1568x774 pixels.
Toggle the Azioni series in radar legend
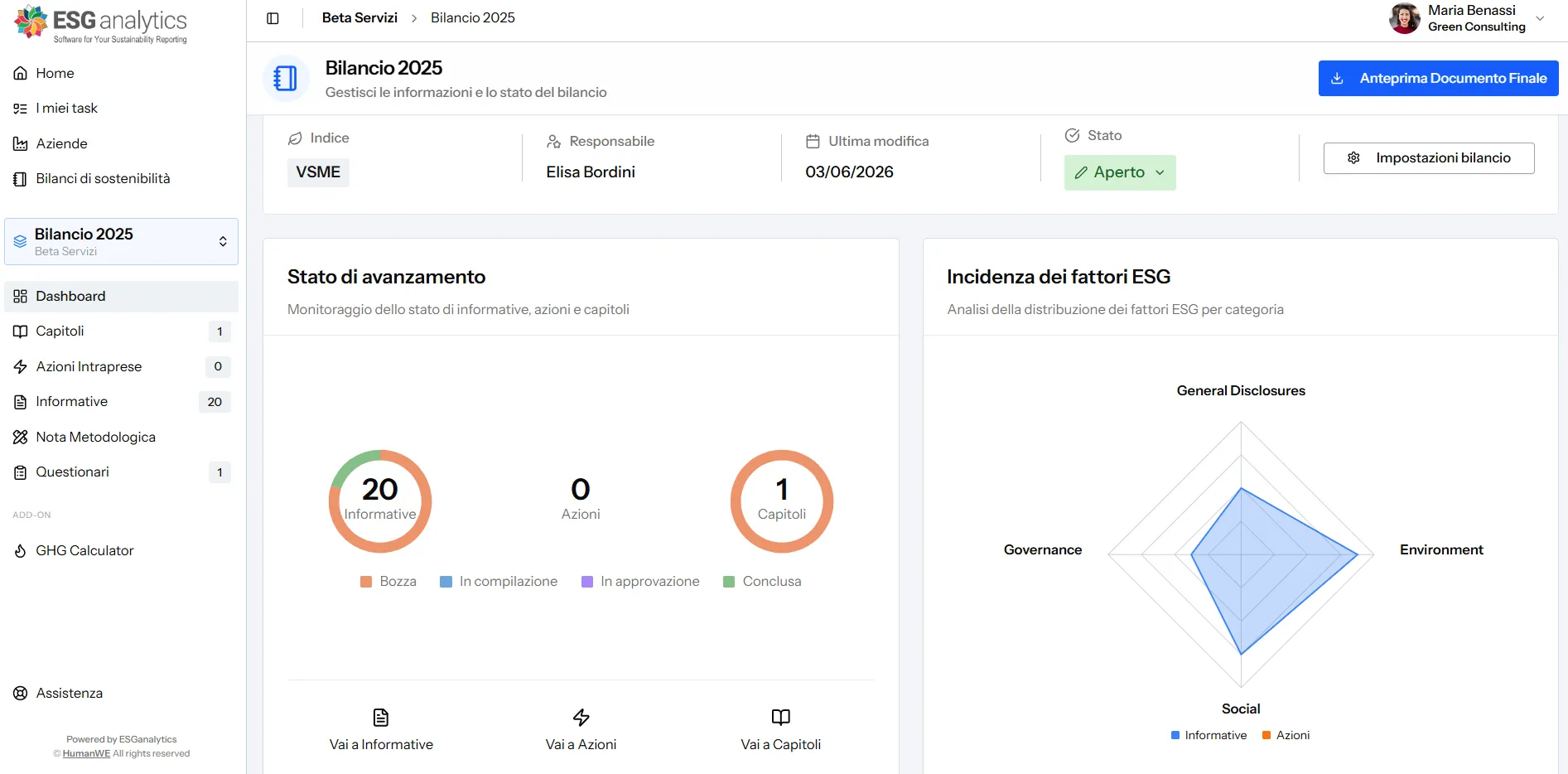pos(1286,735)
